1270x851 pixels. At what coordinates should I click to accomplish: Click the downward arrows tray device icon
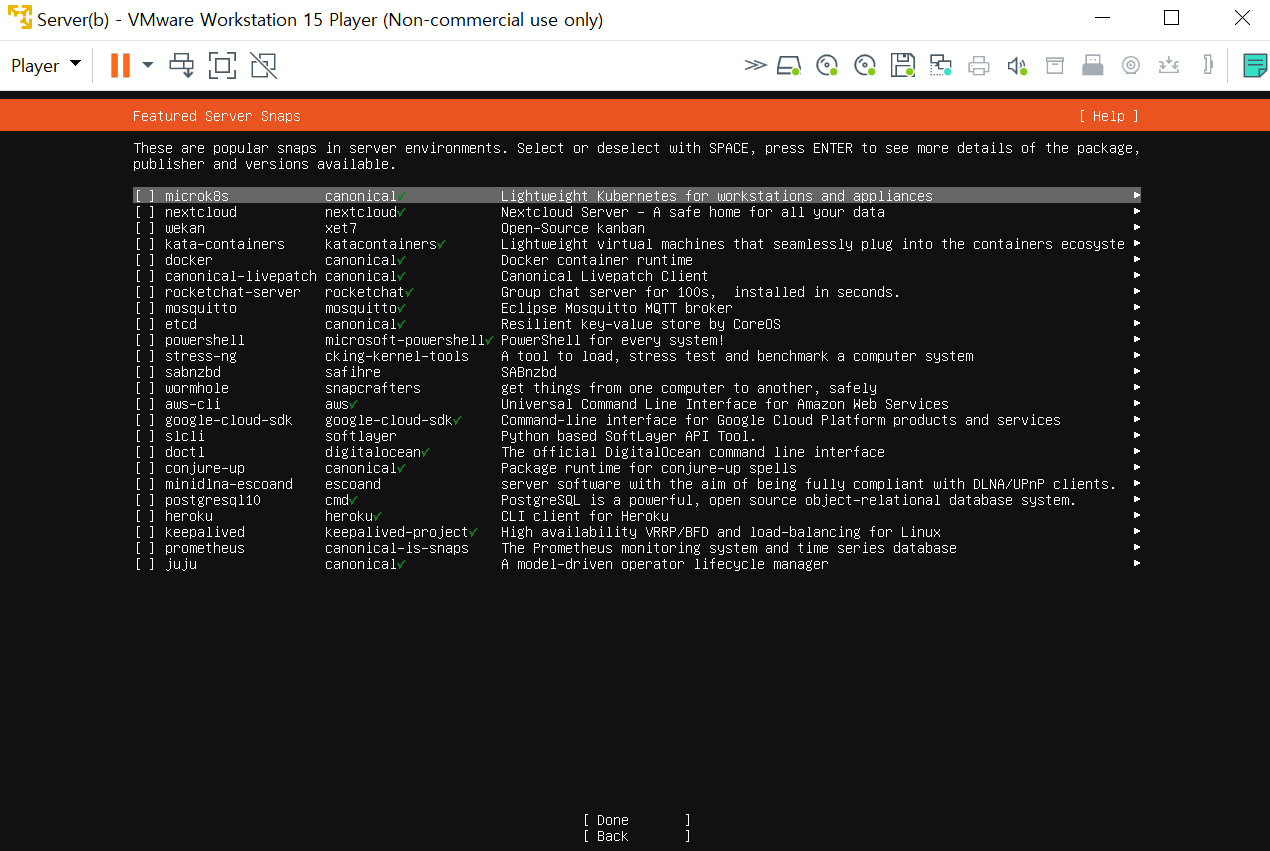(x=1169, y=66)
